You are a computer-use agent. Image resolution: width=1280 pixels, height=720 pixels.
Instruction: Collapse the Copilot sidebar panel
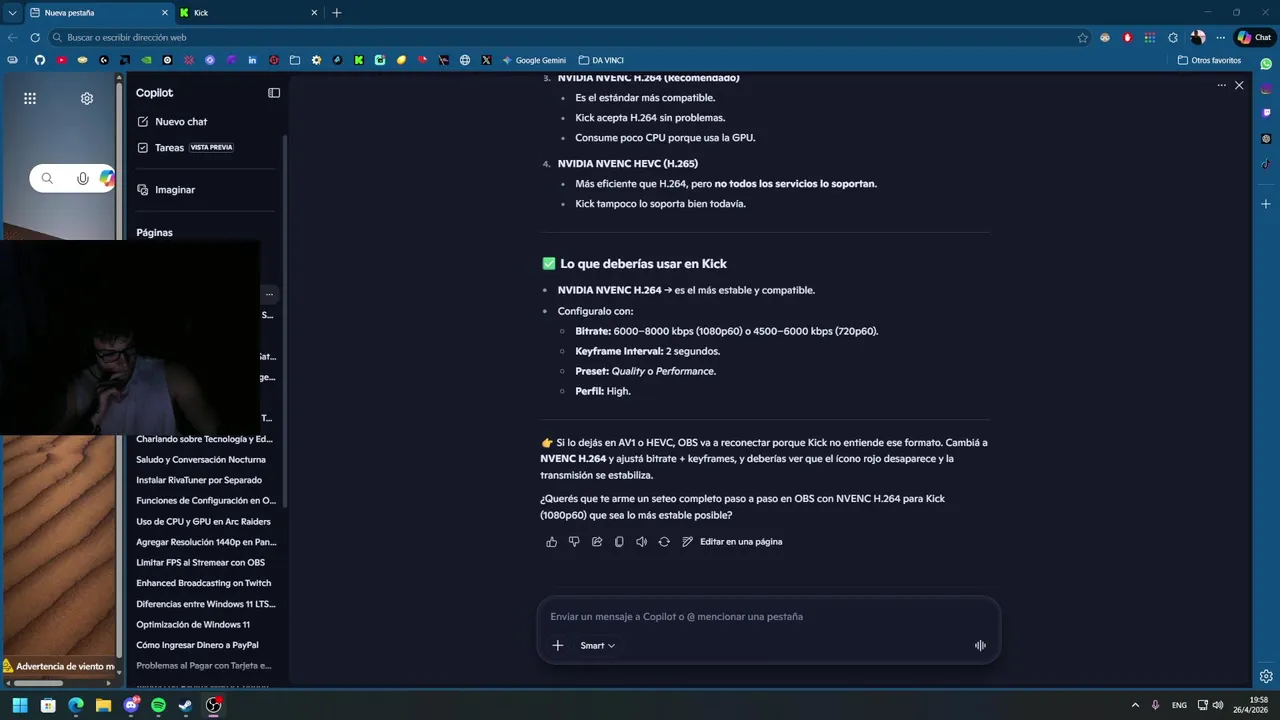[x=274, y=93]
